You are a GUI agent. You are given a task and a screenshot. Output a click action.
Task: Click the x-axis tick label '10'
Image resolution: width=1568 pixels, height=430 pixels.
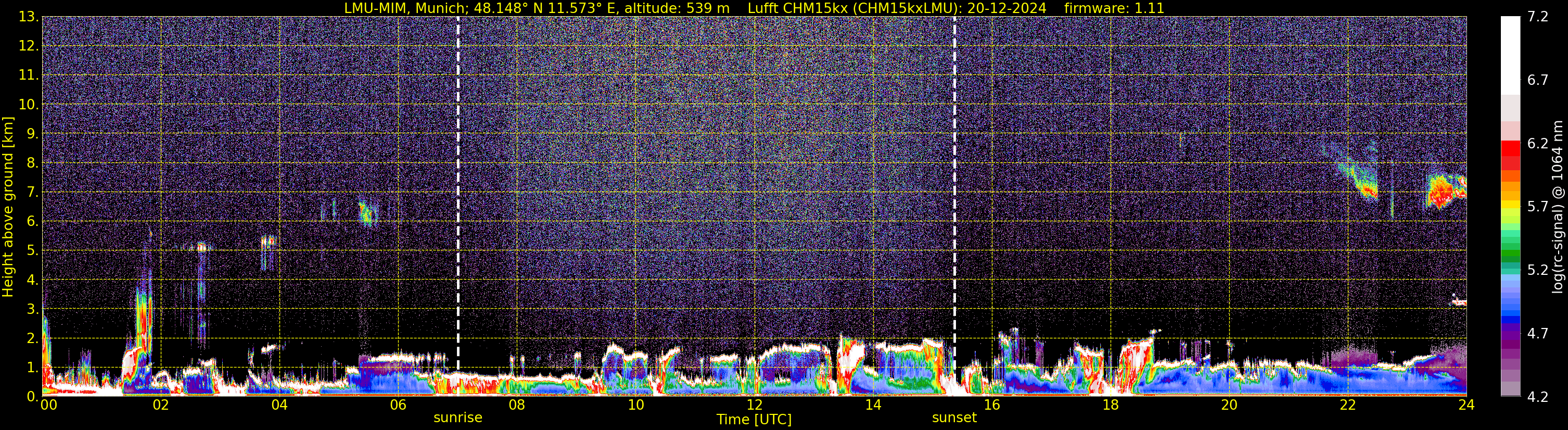[635, 406]
